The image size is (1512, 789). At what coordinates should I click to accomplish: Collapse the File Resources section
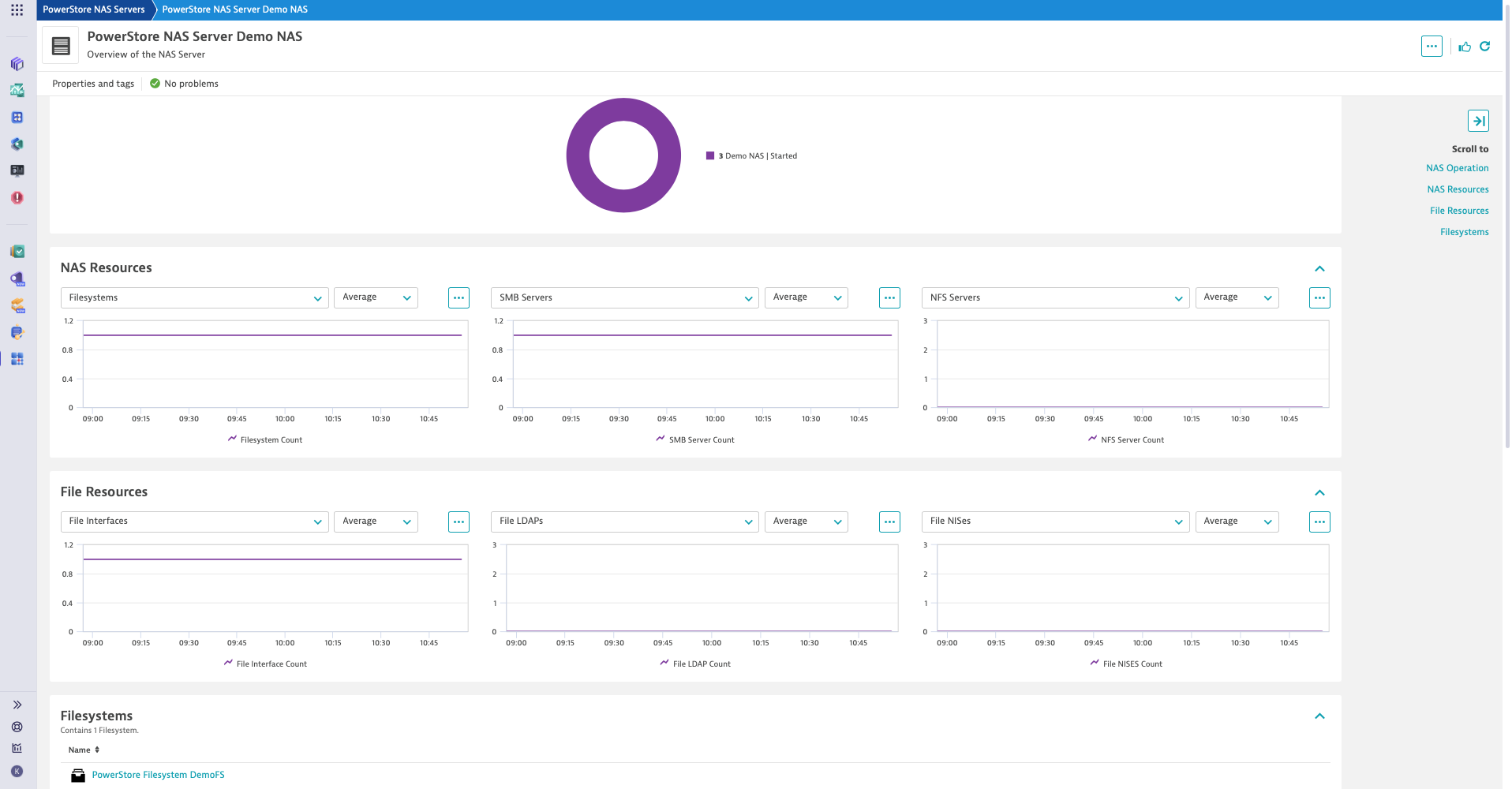[x=1319, y=493]
